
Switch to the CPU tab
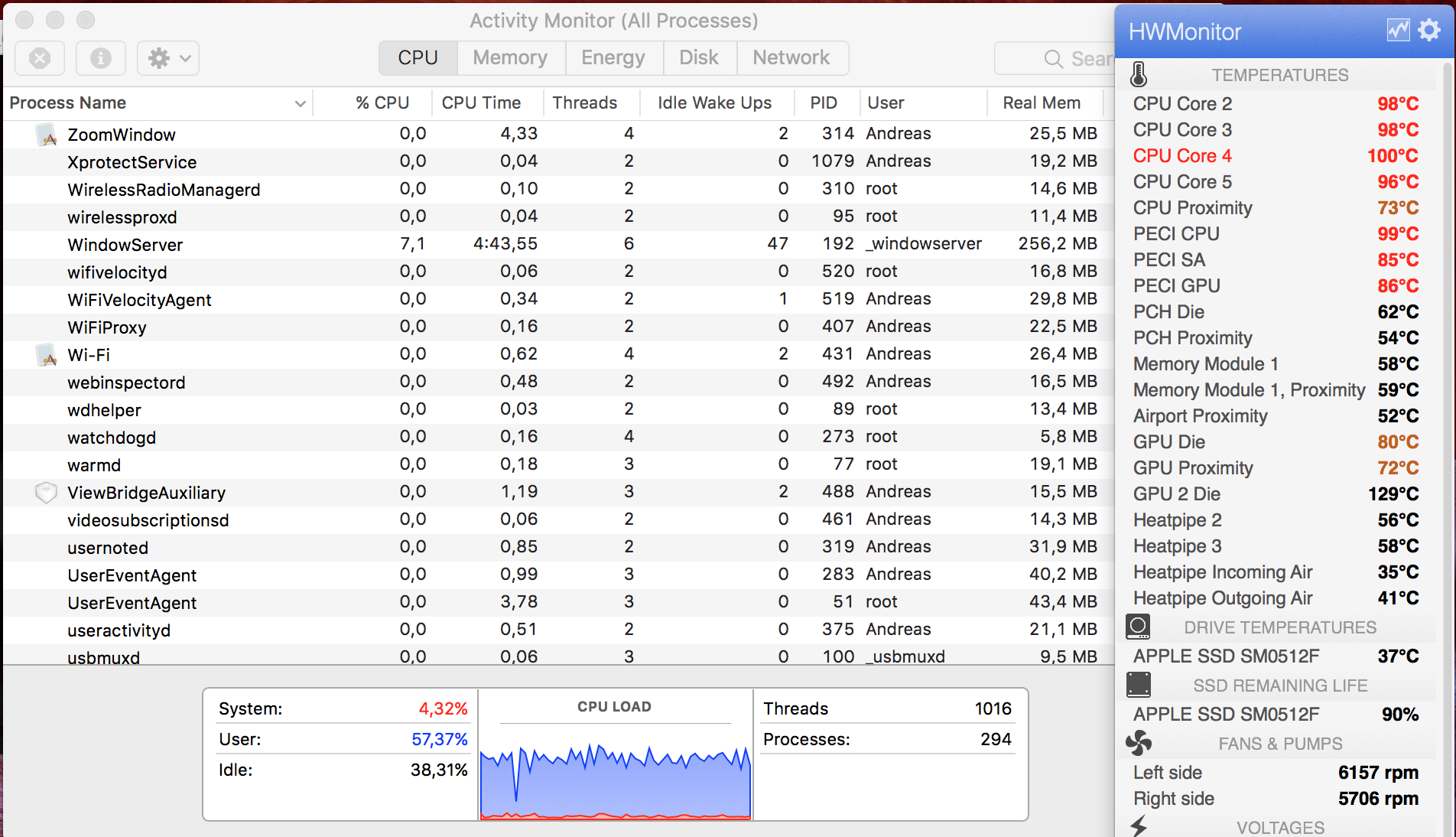click(418, 58)
